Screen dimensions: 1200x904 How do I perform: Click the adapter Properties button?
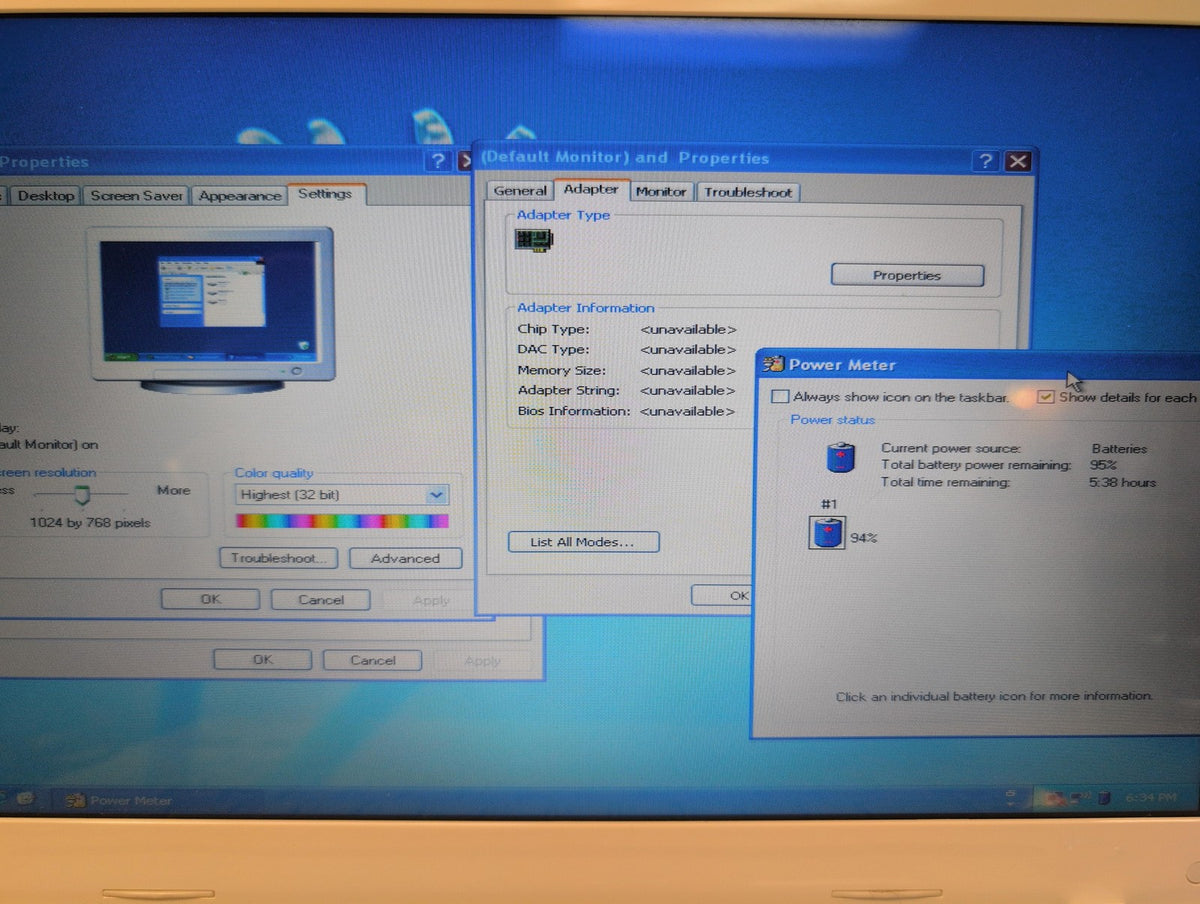907,276
